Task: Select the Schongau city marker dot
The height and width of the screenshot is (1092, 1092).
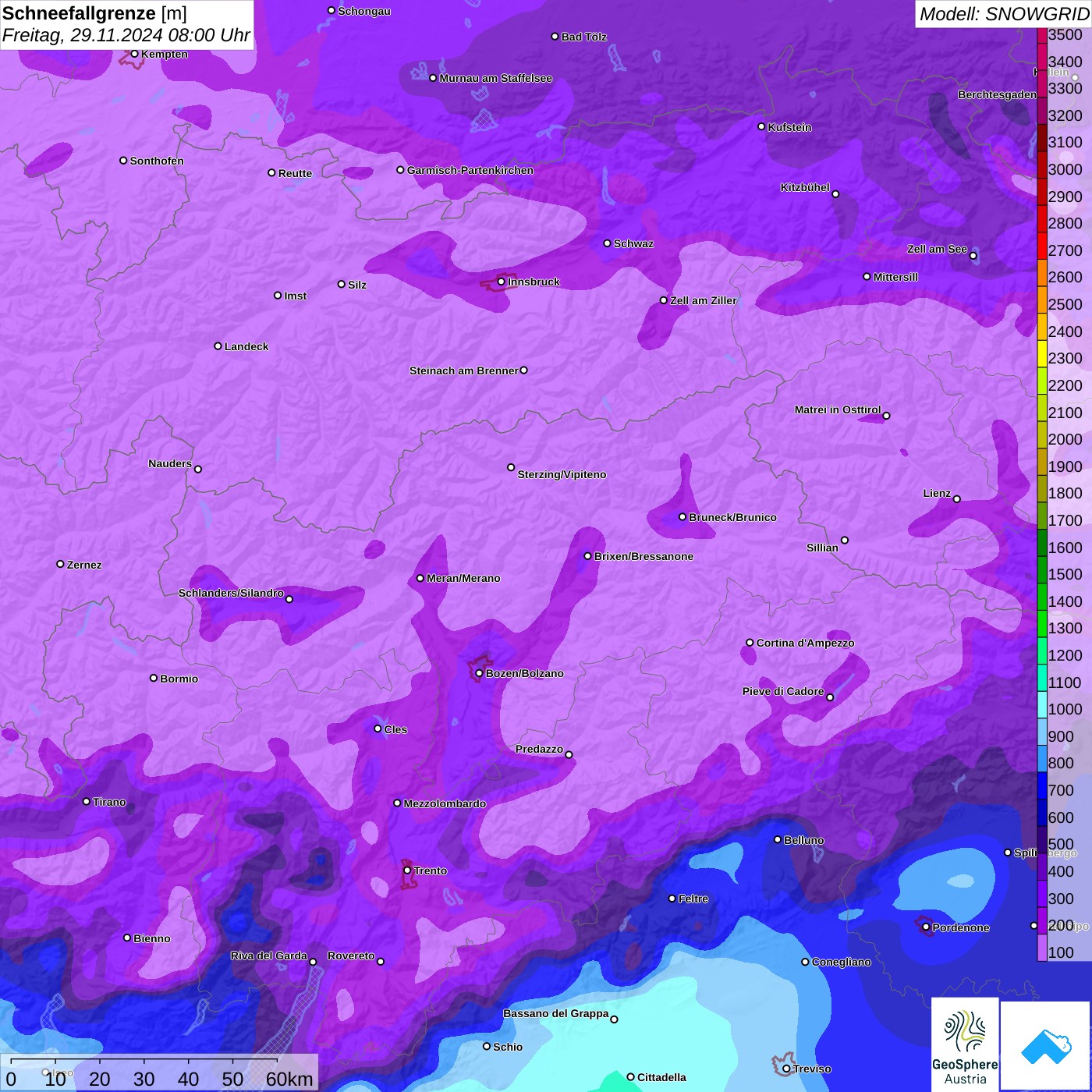Action: pyautogui.click(x=331, y=10)
